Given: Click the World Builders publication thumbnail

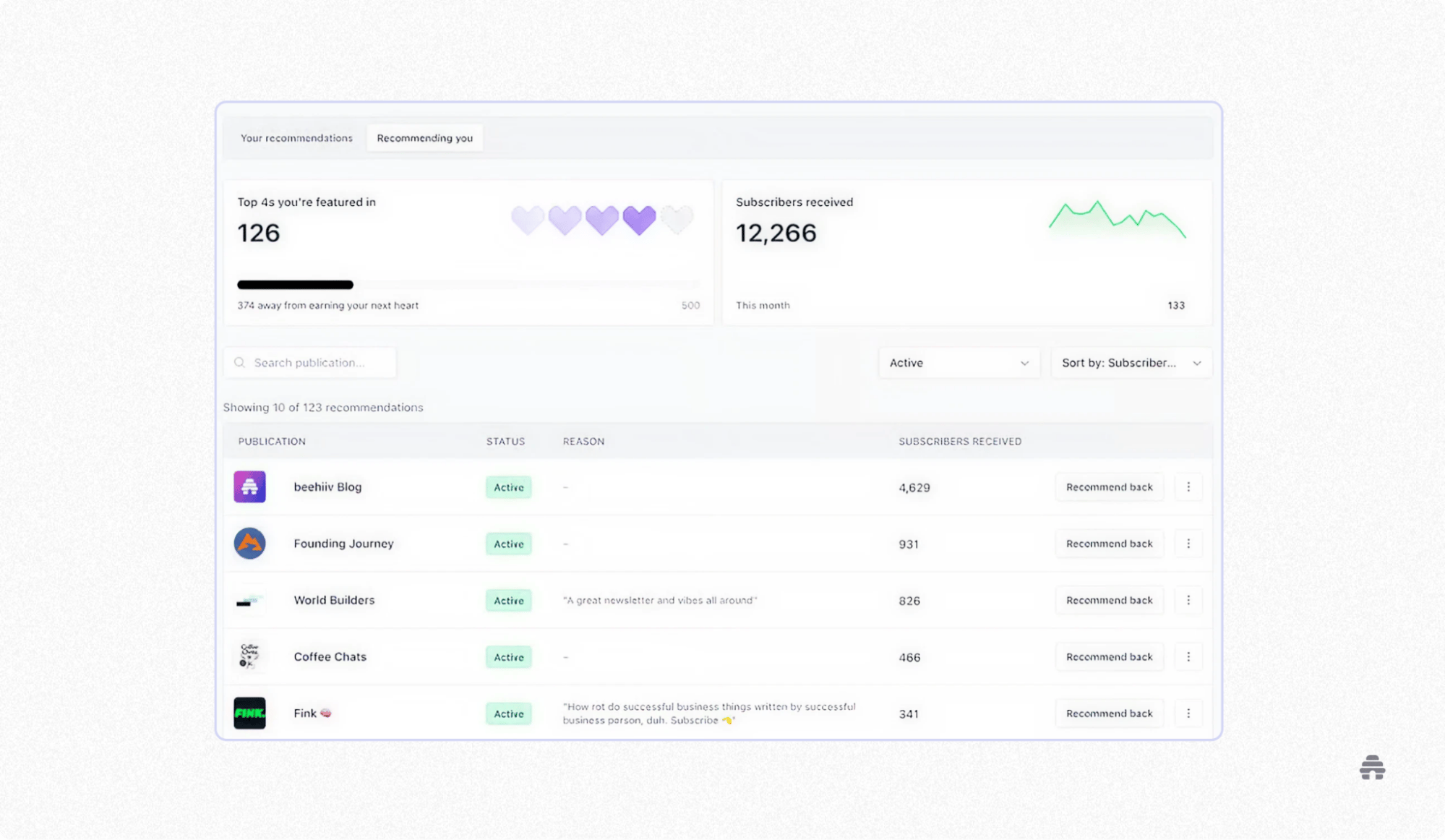Looking at the screenshot, I should [x=249, y=600].
